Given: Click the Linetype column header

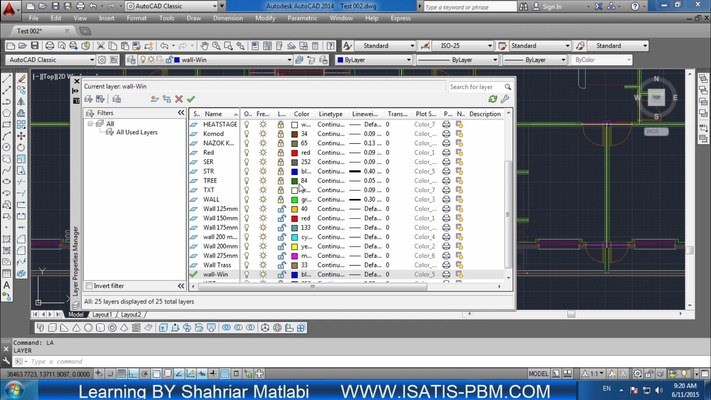Looking at the screenshot, I should [331, 114].
